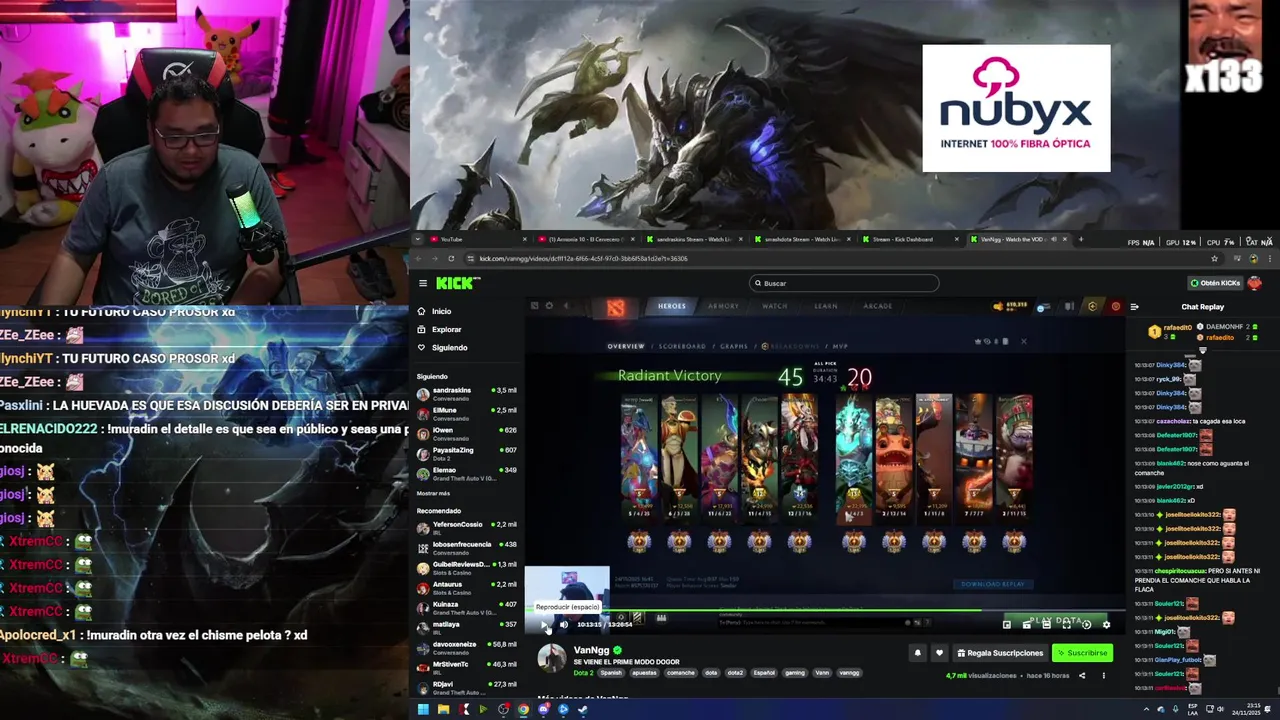Image resolution: width=1280 pixels, height=720 pixels.
Task: Click the green KICK logo
Action: point(458,283)
